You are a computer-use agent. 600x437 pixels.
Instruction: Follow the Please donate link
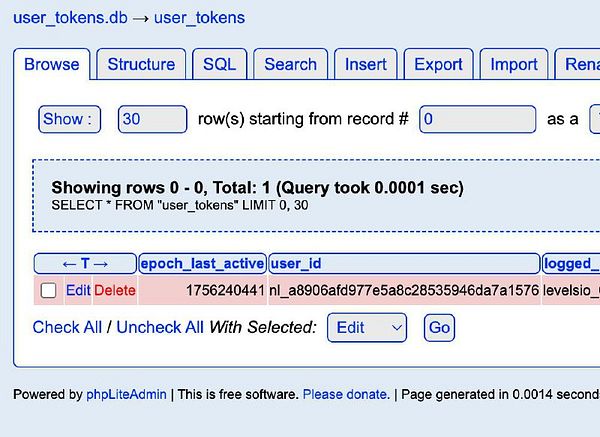point(346,395)
